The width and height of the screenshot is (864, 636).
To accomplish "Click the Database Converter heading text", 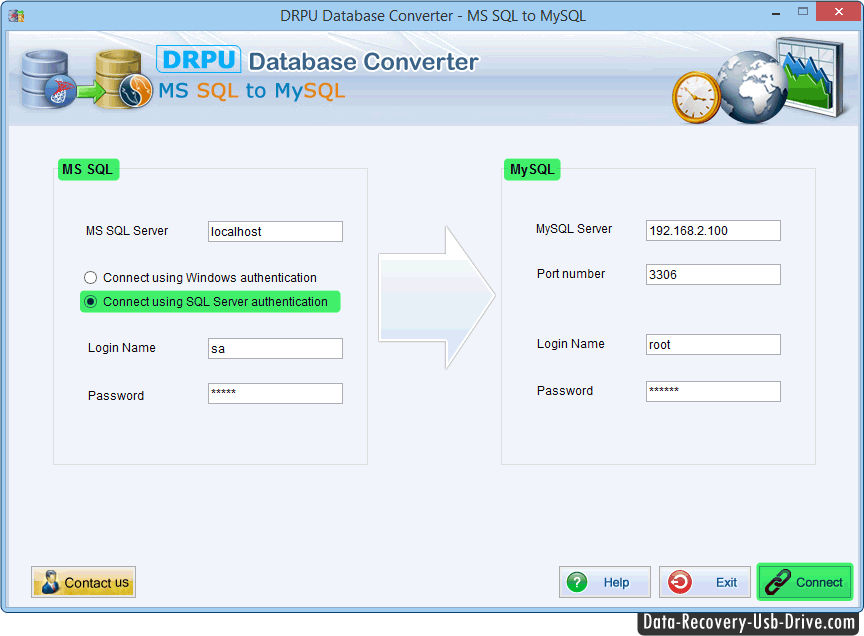I will point(363,62).
